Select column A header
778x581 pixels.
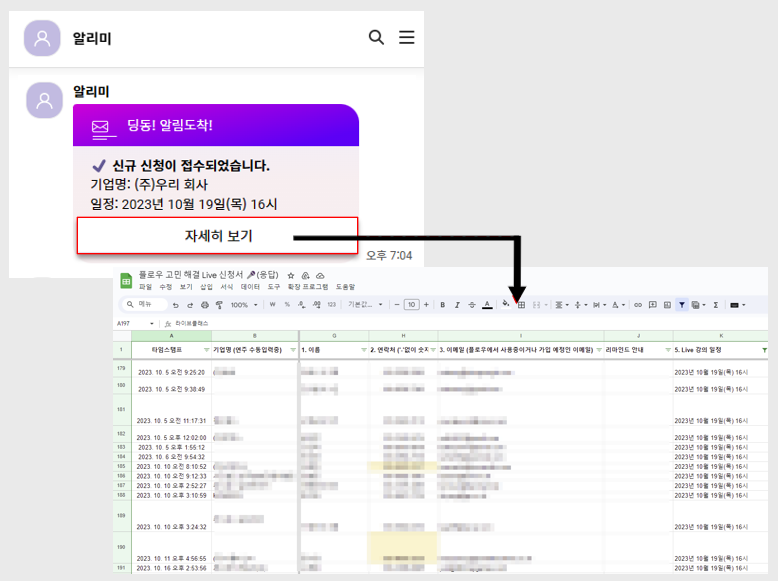click(x=172, y=336)
